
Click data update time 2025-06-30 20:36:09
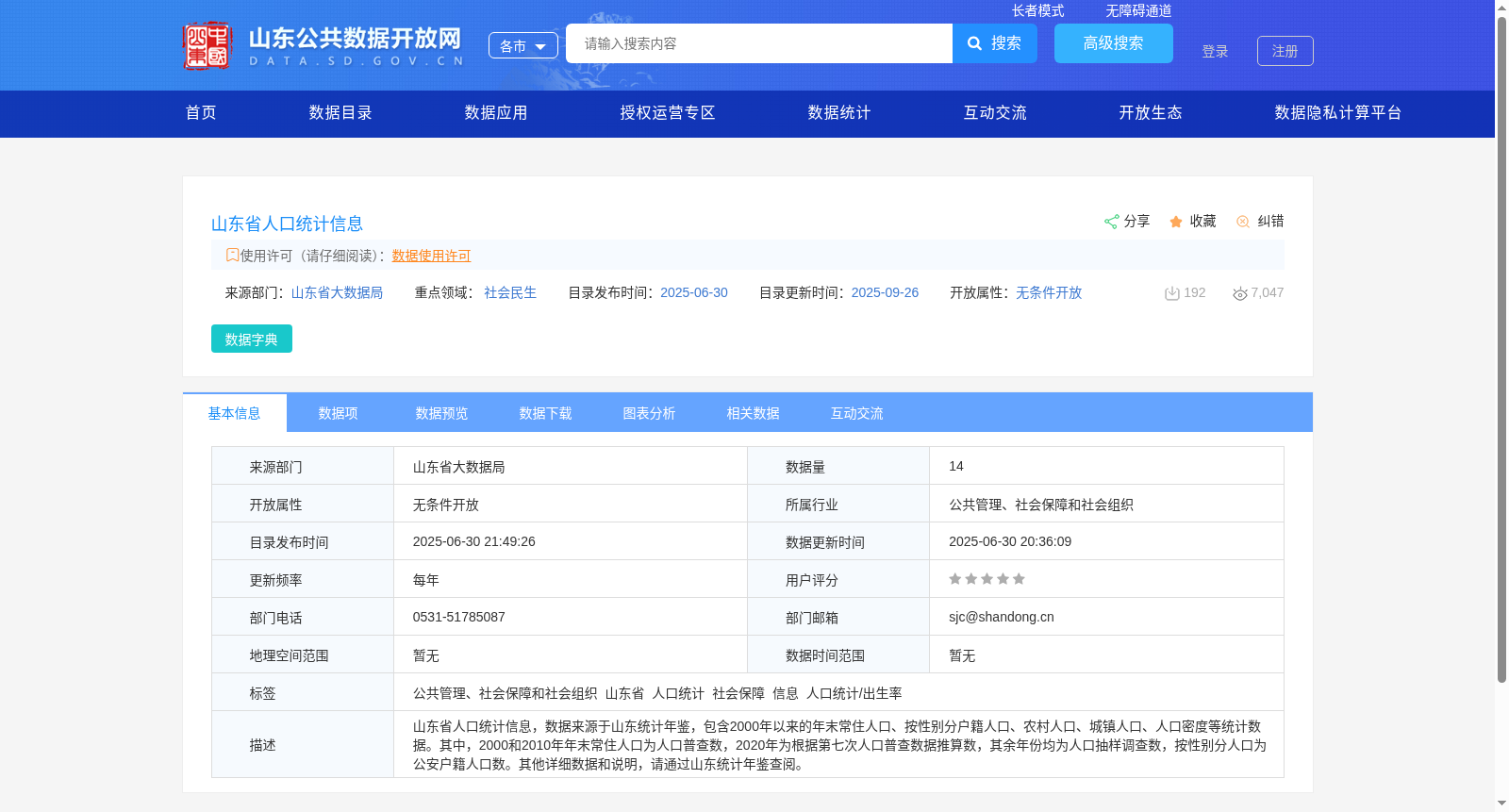coord(1010,541)
